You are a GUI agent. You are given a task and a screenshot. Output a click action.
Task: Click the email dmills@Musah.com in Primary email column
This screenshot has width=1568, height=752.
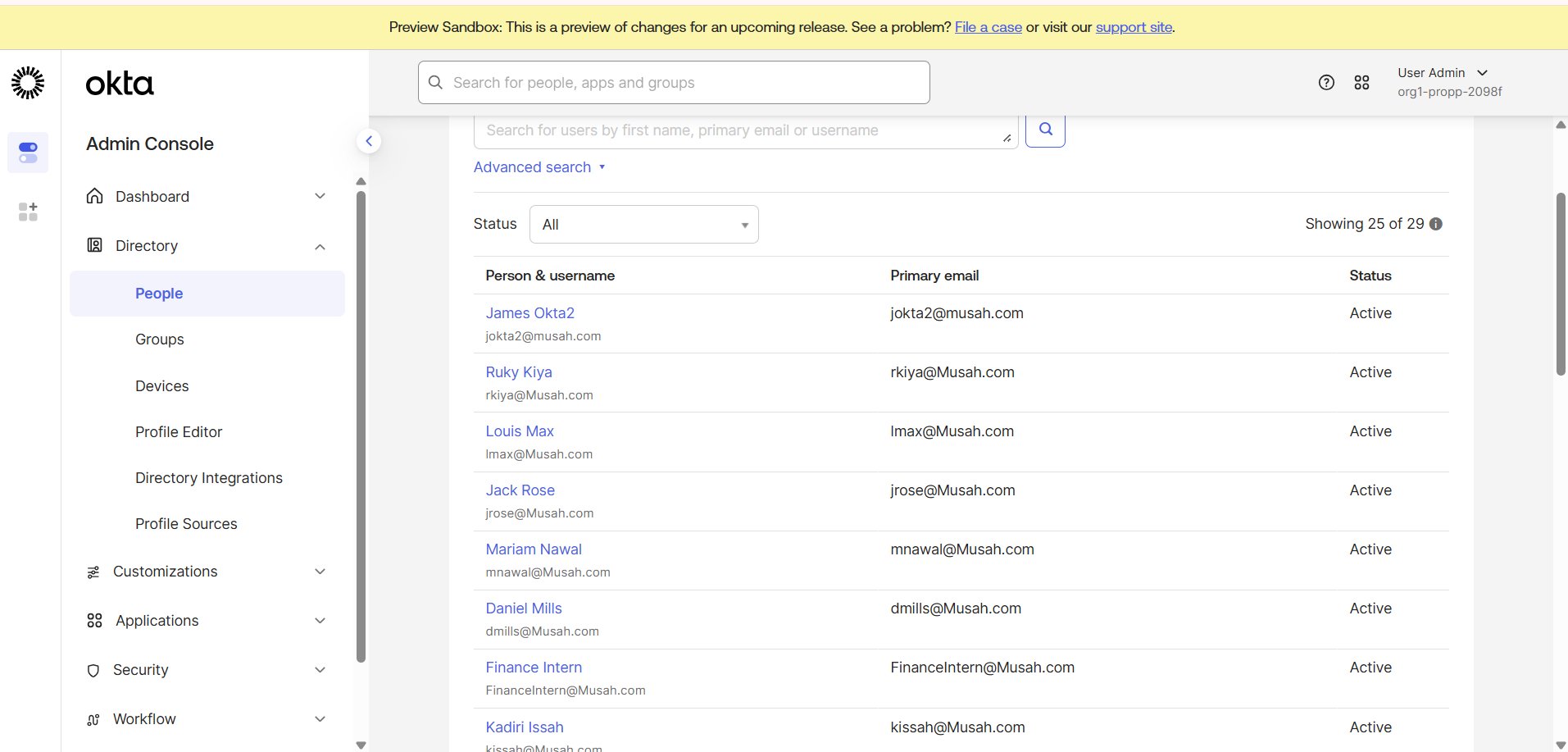pyautogui.click(x=956, y=608)
